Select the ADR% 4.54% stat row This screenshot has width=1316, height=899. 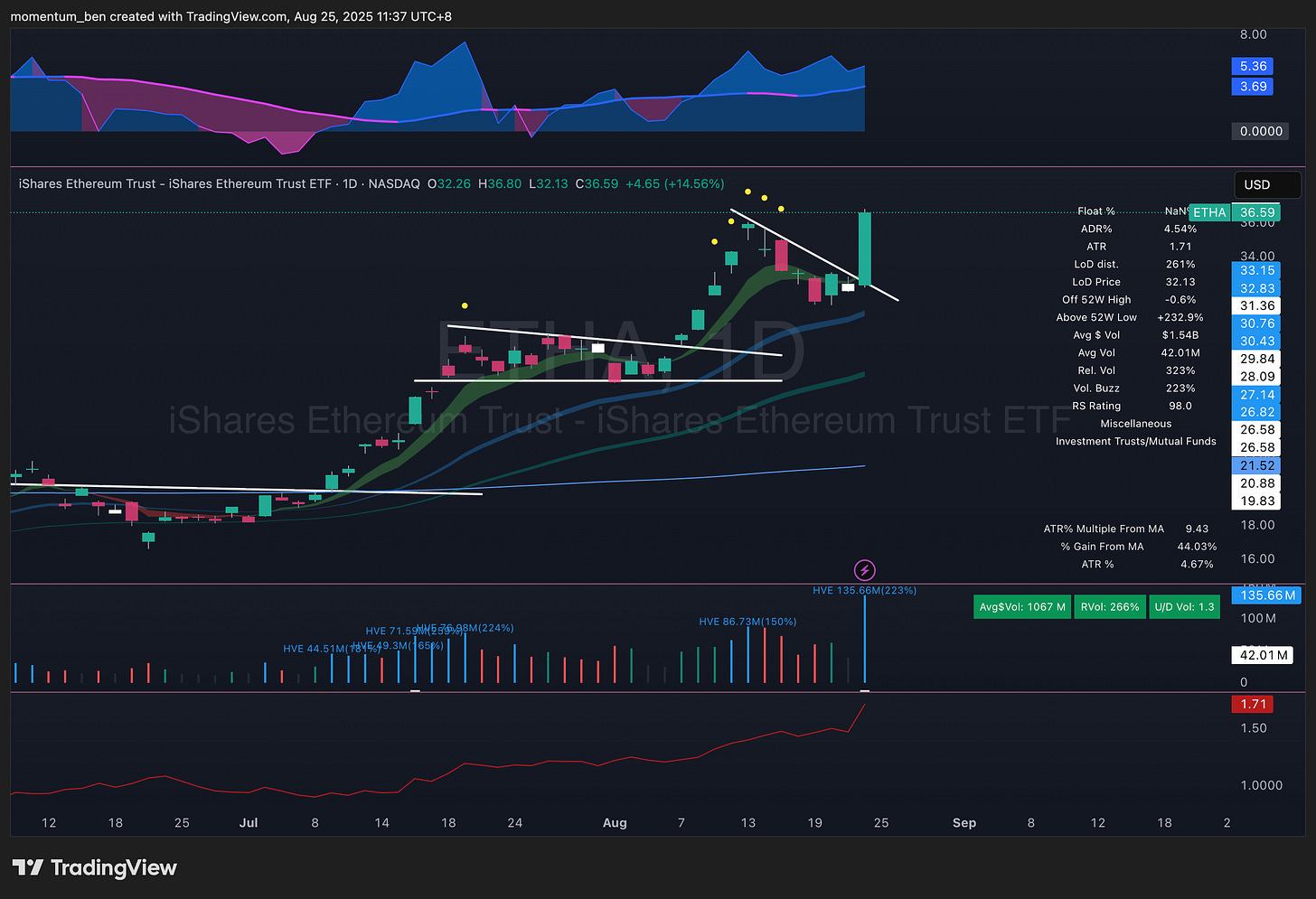1138,229
